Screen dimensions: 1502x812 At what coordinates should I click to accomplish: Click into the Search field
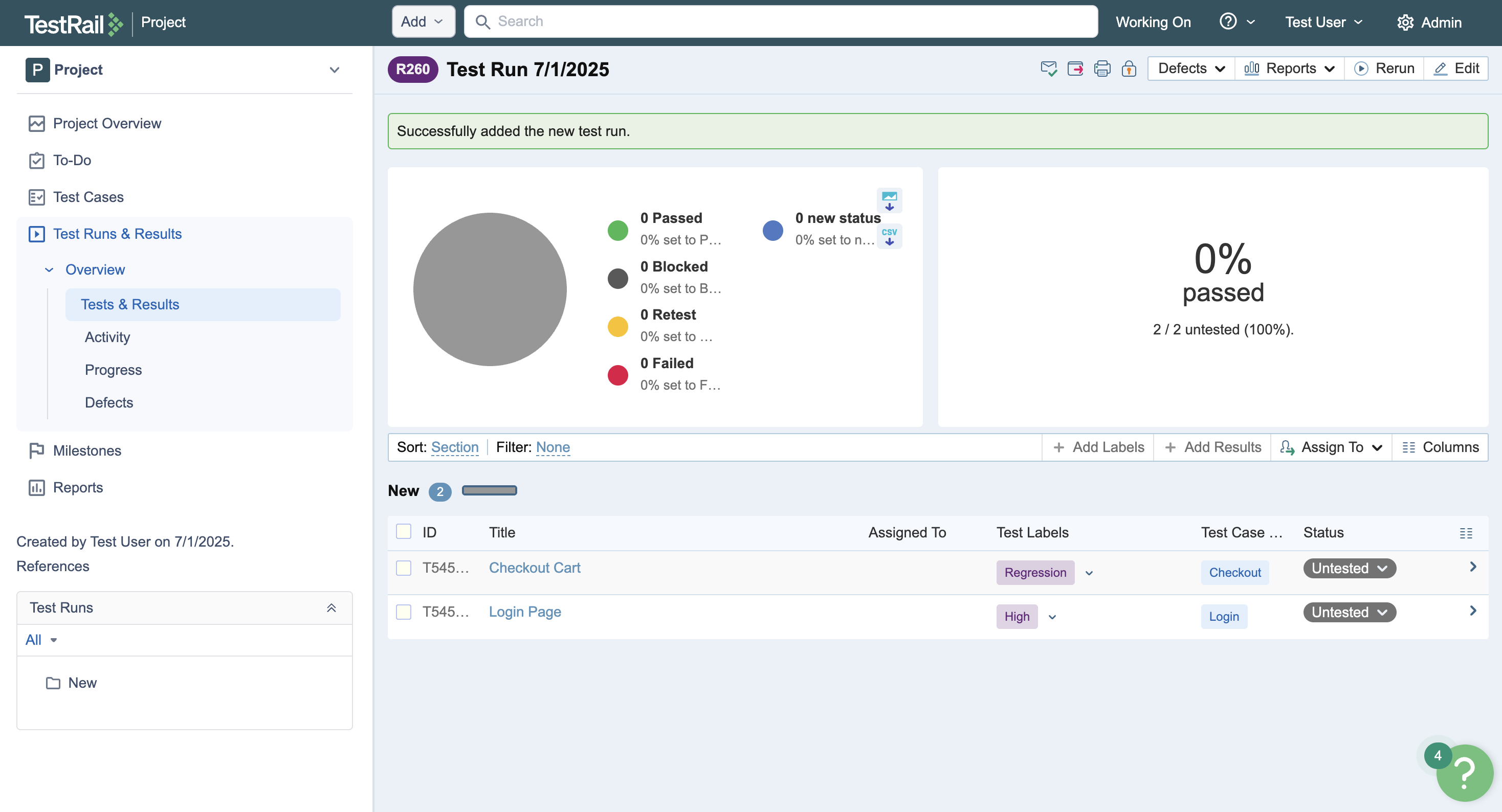[x=781, y=21]
